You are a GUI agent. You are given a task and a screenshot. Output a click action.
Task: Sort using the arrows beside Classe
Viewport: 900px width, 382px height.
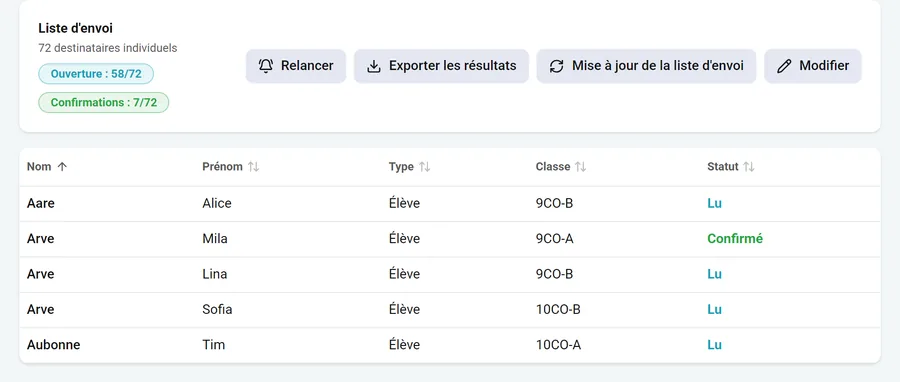580,167
